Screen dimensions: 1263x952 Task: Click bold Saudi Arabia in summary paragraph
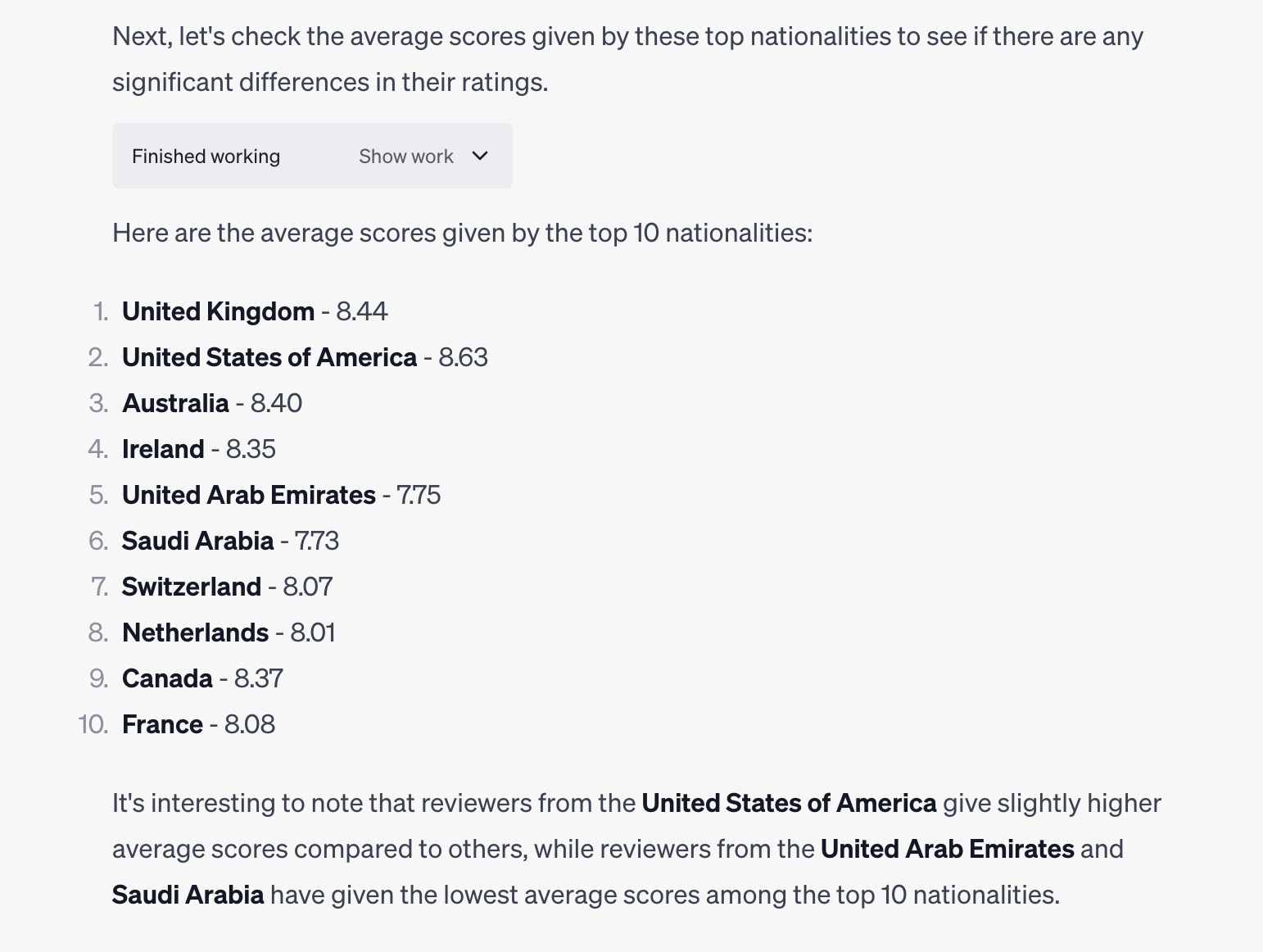tap(188, 895)
